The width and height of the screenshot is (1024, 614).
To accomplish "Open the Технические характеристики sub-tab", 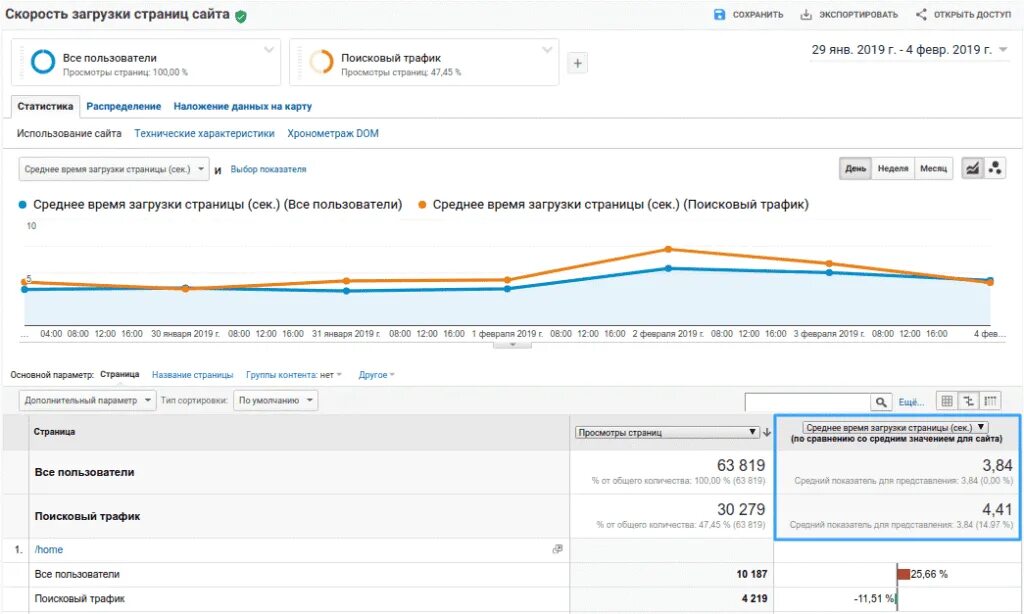I will click(x=204, y=133).
